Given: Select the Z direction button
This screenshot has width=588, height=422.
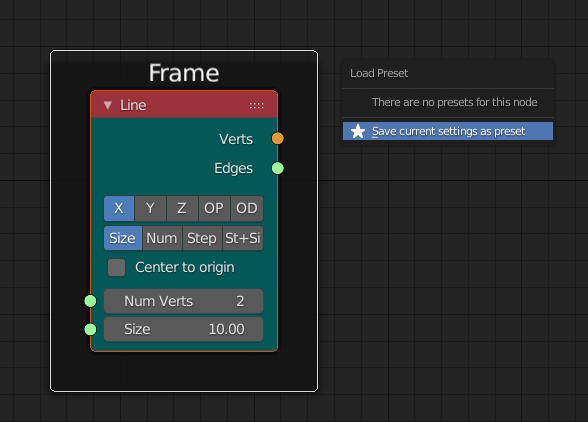Looking at the screenshot, I should 182,208.
